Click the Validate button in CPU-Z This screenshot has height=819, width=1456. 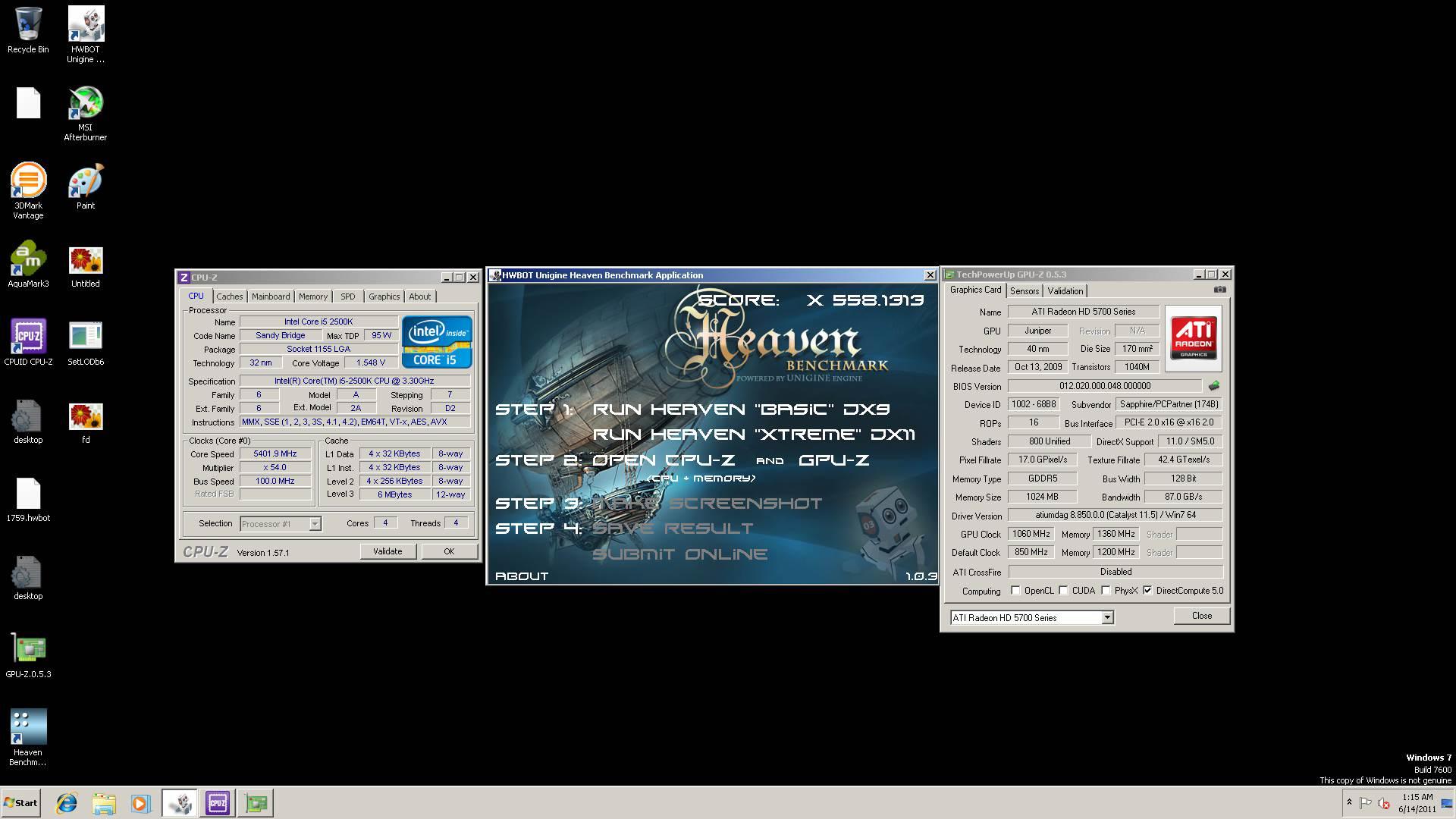coord(388,551)
